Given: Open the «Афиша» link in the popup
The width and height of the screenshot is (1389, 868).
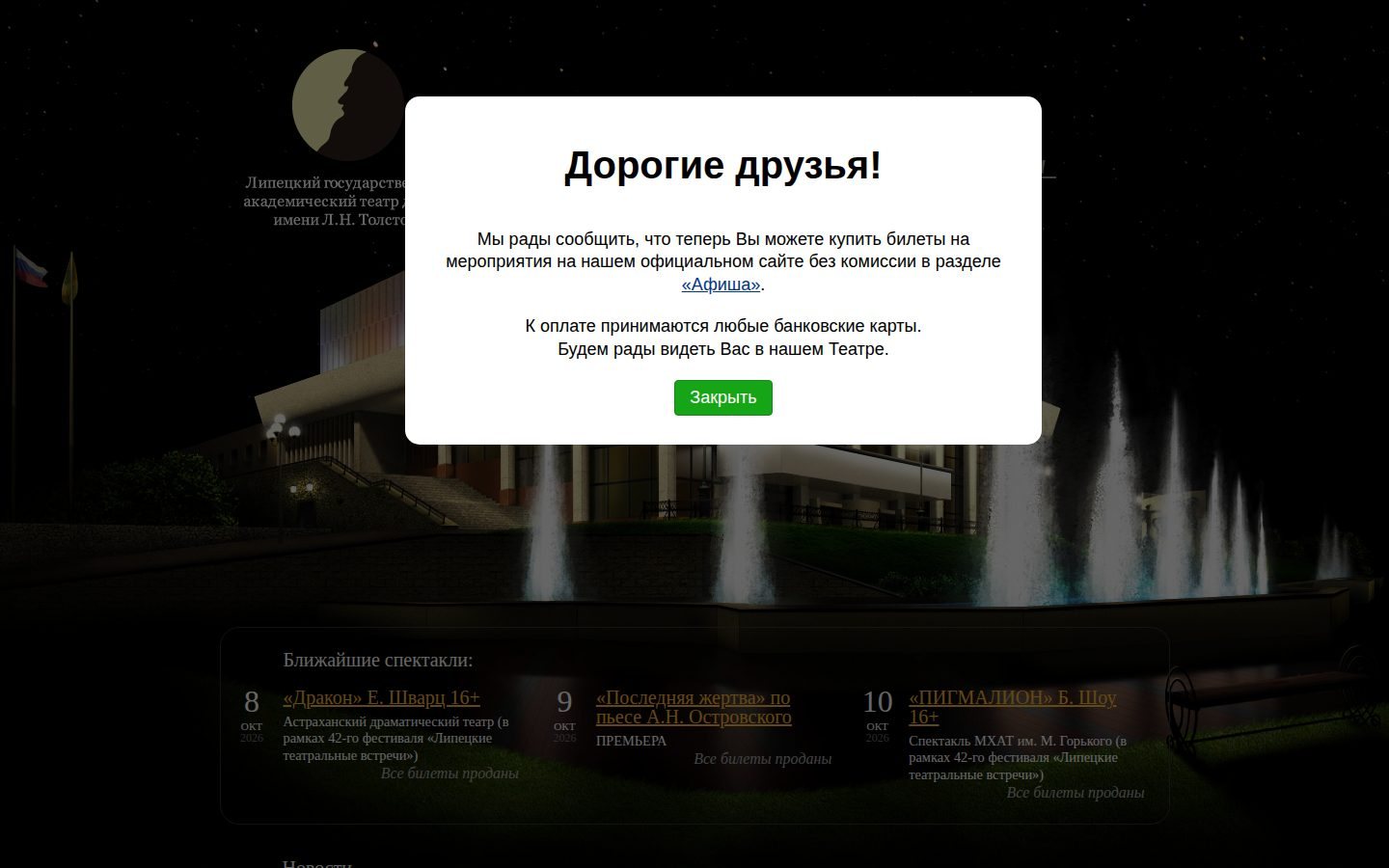Looking at the screenshot, I should (721, 285).
